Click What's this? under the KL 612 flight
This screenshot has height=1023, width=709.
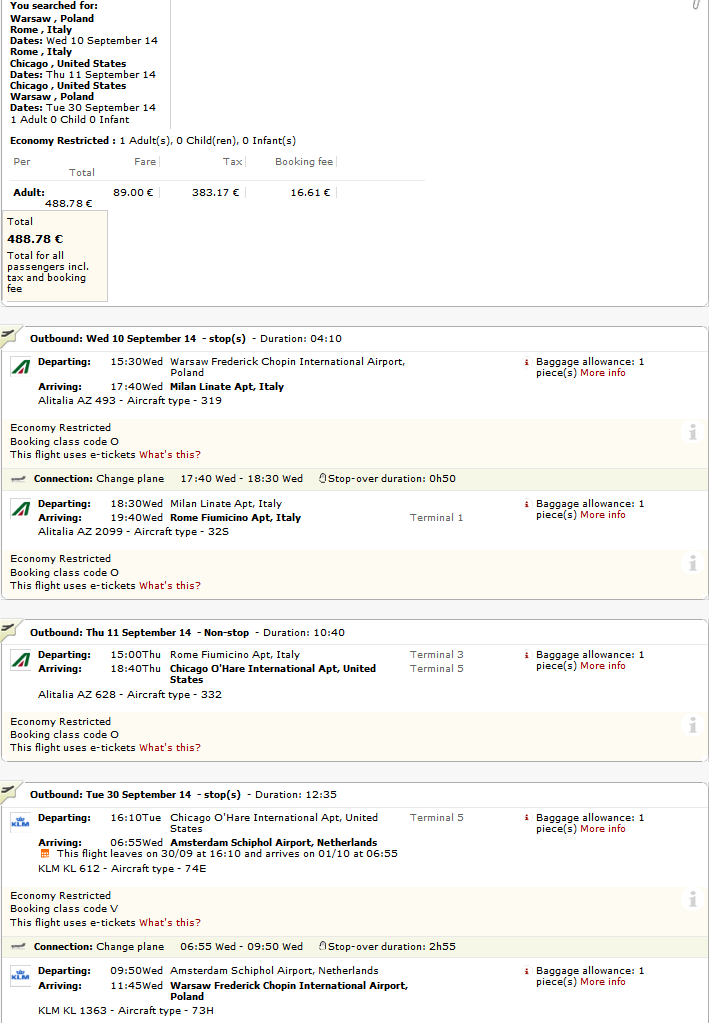click(170, 923)
